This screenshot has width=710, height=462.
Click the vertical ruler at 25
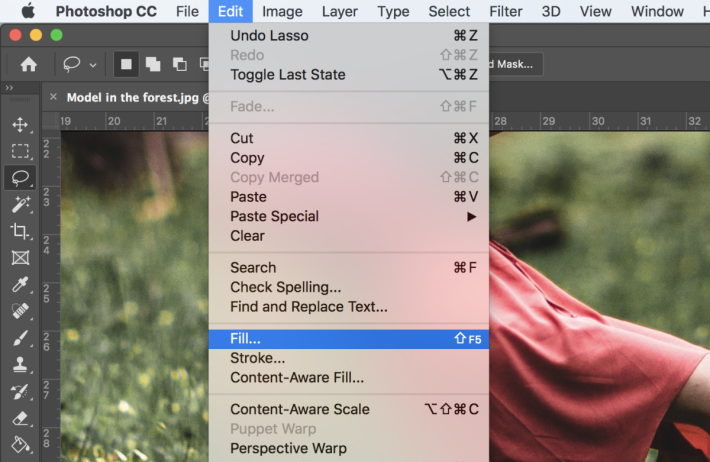pos(46,294)
